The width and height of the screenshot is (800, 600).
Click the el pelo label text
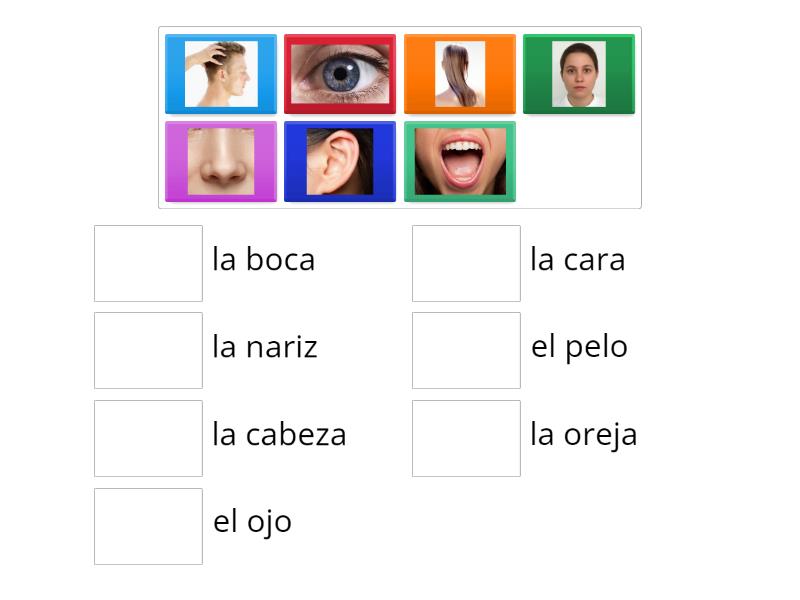[x=580, y=347]
